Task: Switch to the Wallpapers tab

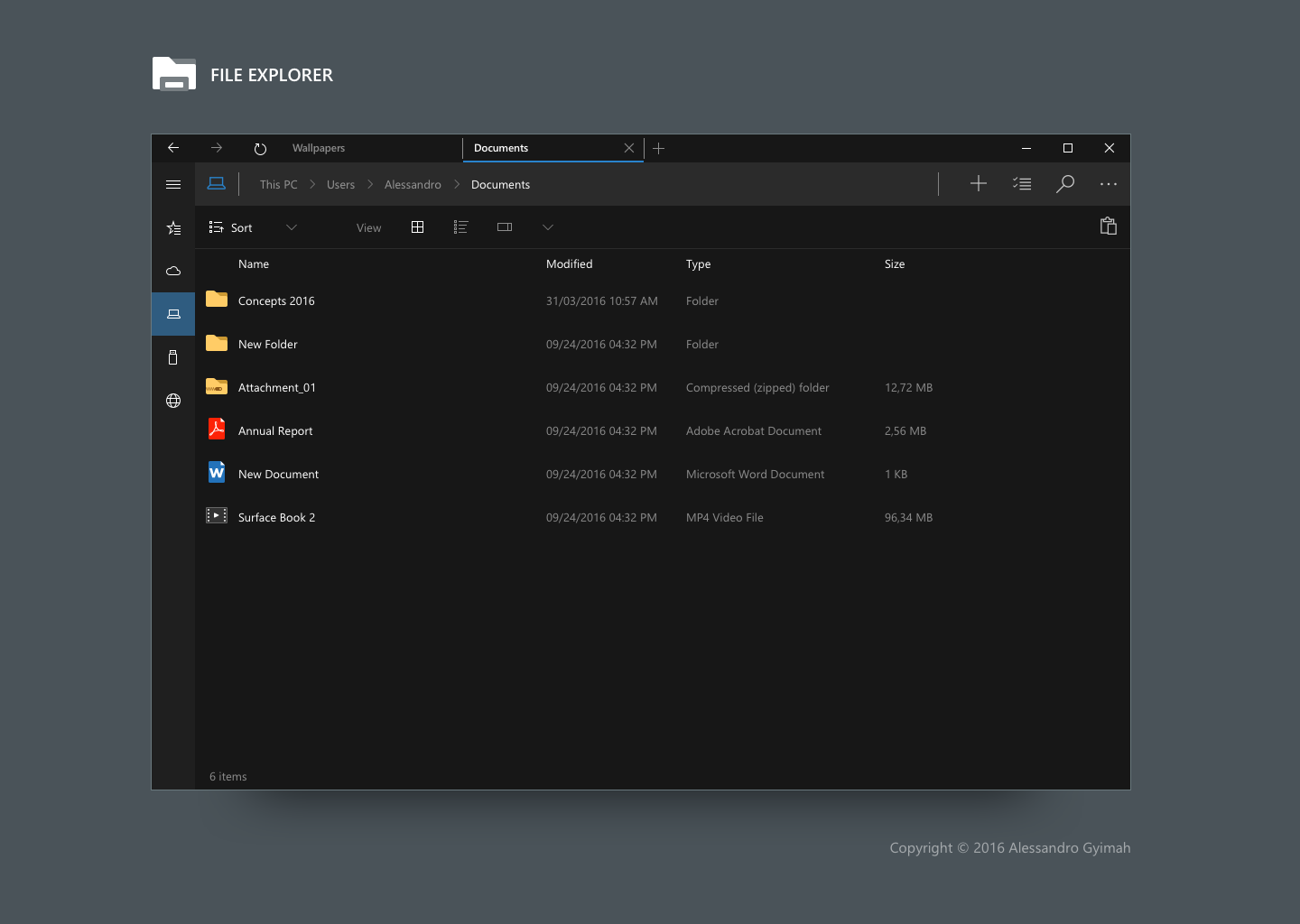Action: (319, 148)
